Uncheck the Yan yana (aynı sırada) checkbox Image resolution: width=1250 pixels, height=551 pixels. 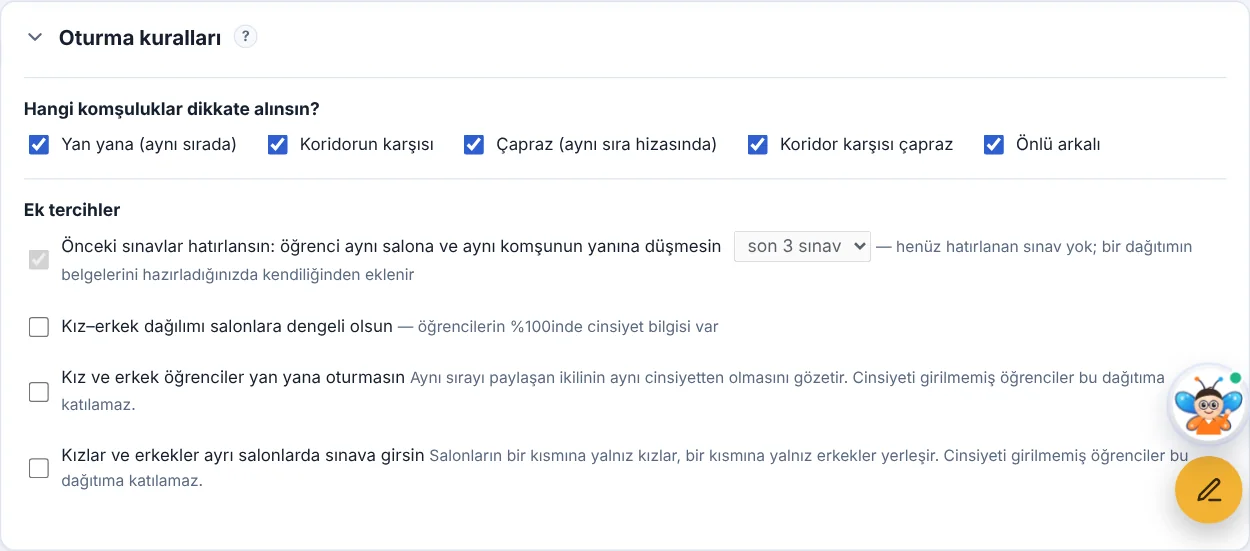(x=39, y=145)
